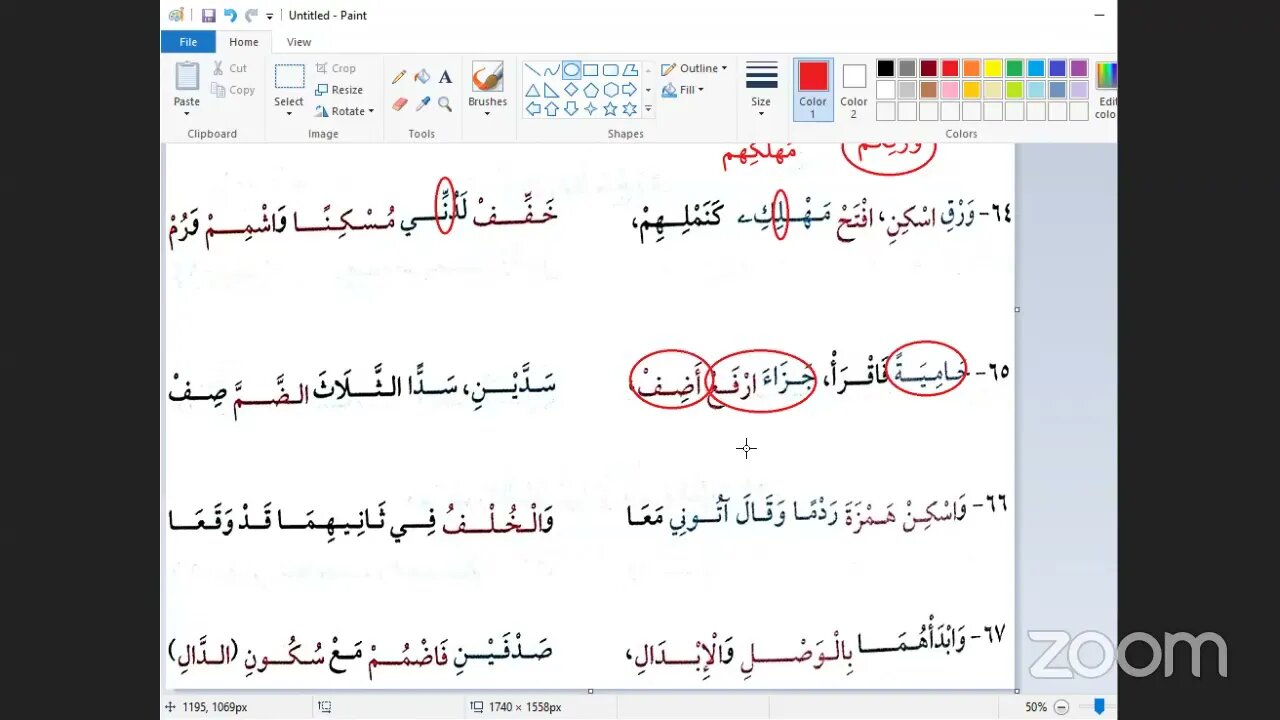
Task: Choose the Diamond shape
Action: coord(571,89)
